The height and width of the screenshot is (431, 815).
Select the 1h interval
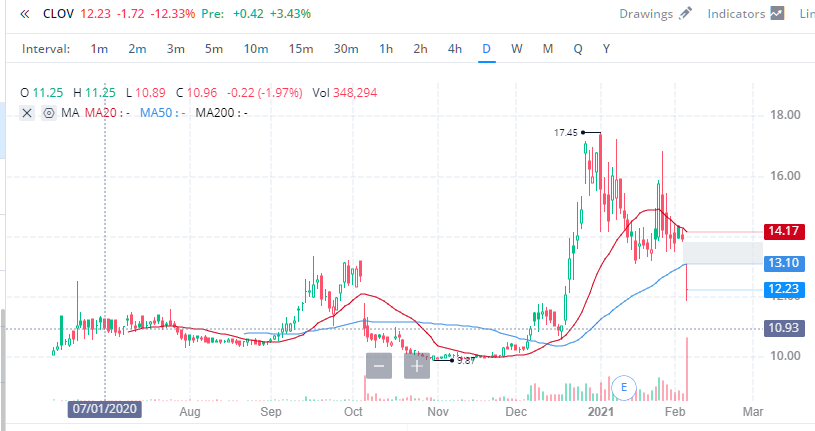(x=386, y=49)
